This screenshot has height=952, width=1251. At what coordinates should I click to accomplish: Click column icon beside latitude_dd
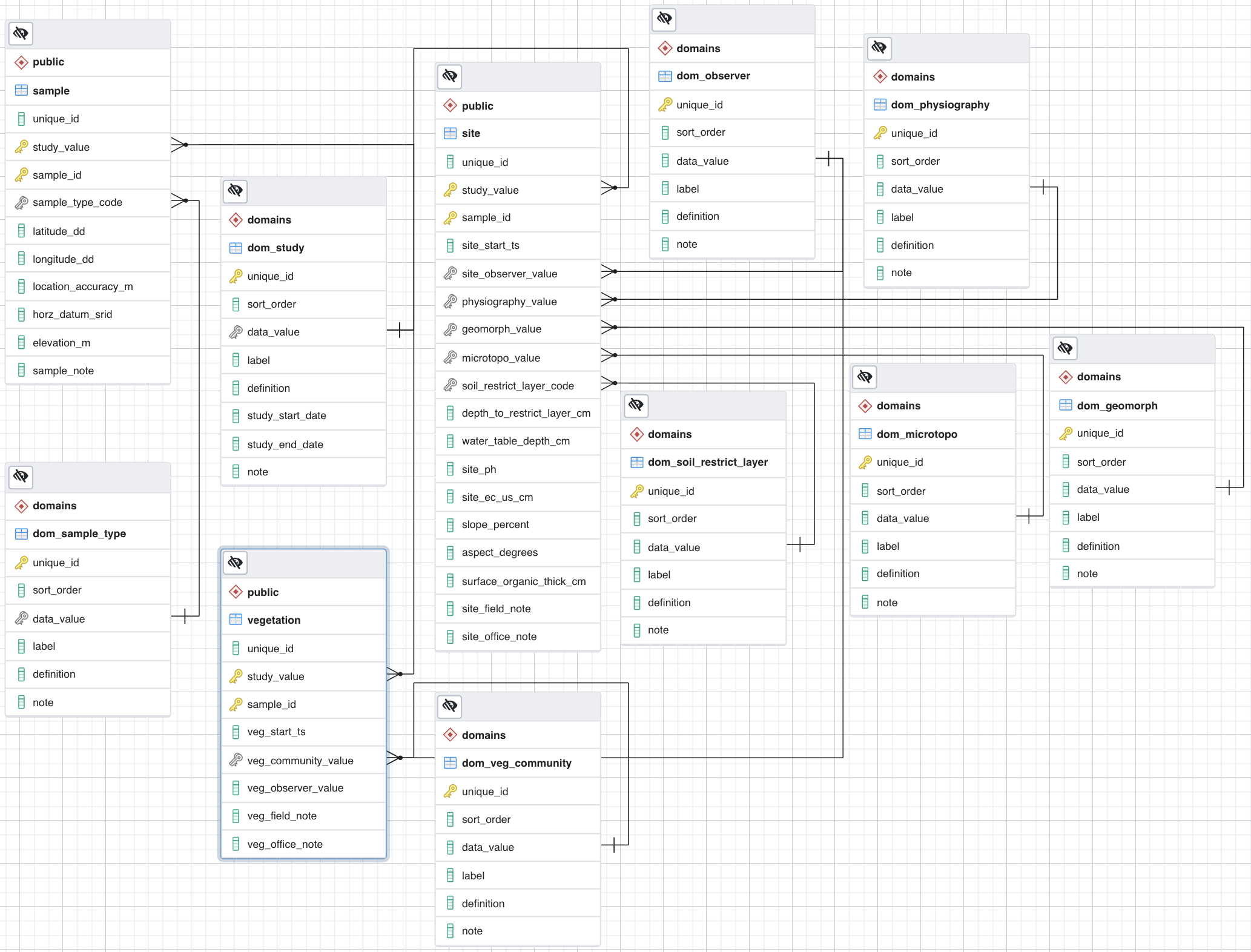coord(21,231)
